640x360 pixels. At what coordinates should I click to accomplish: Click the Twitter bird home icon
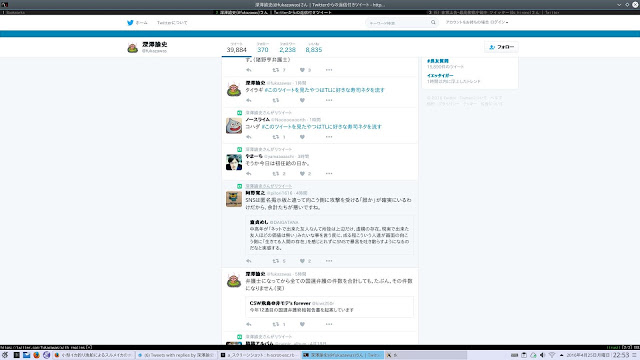click(x=130, y=23)
